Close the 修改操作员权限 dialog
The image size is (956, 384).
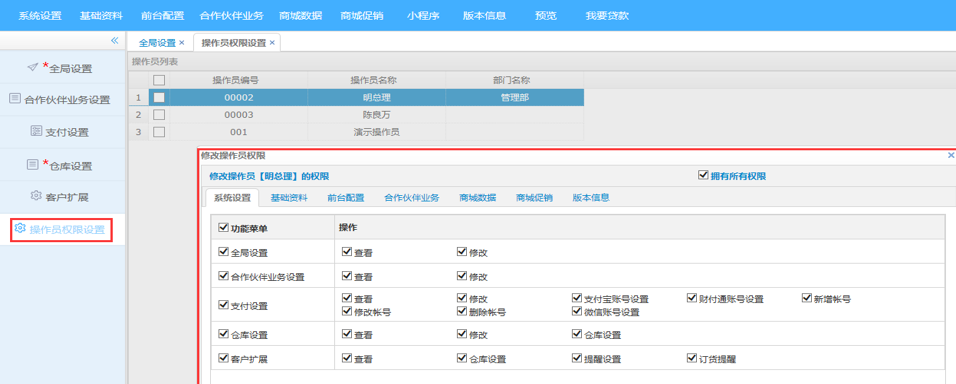(x=951, y=156)
